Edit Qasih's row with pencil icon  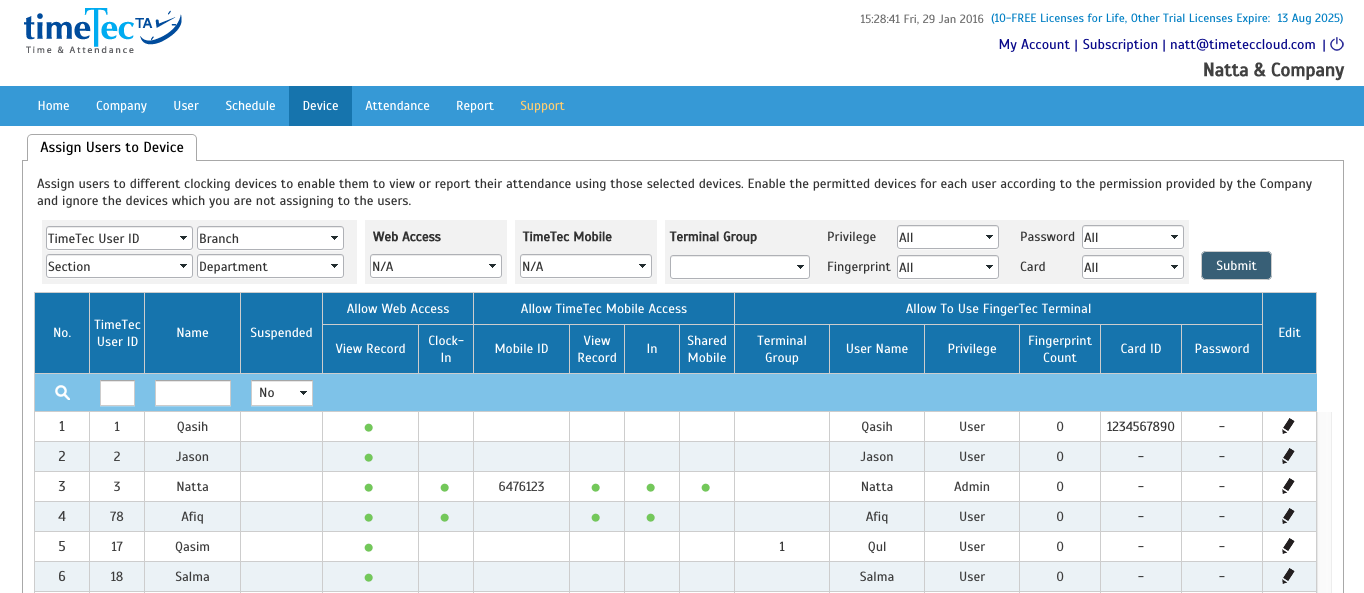(x=1288, y=426)
